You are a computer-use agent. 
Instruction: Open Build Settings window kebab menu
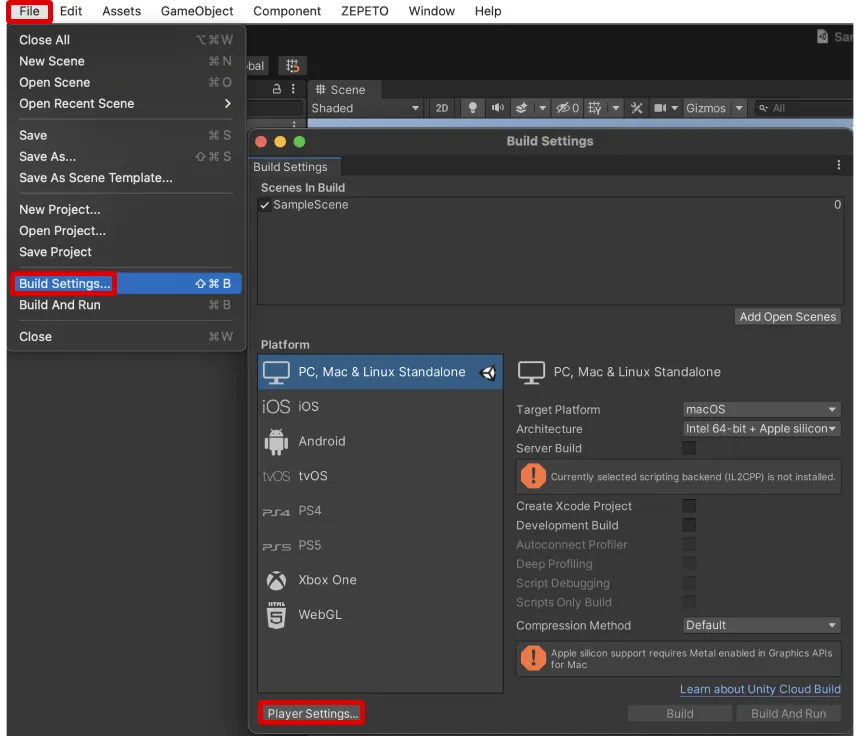(x=839, y=165)
